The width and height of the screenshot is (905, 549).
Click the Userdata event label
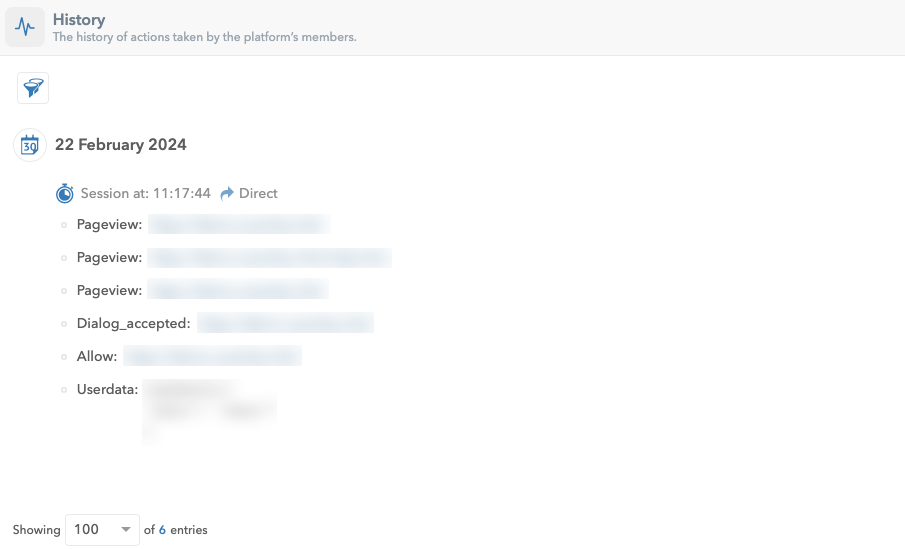pos(107,390)
